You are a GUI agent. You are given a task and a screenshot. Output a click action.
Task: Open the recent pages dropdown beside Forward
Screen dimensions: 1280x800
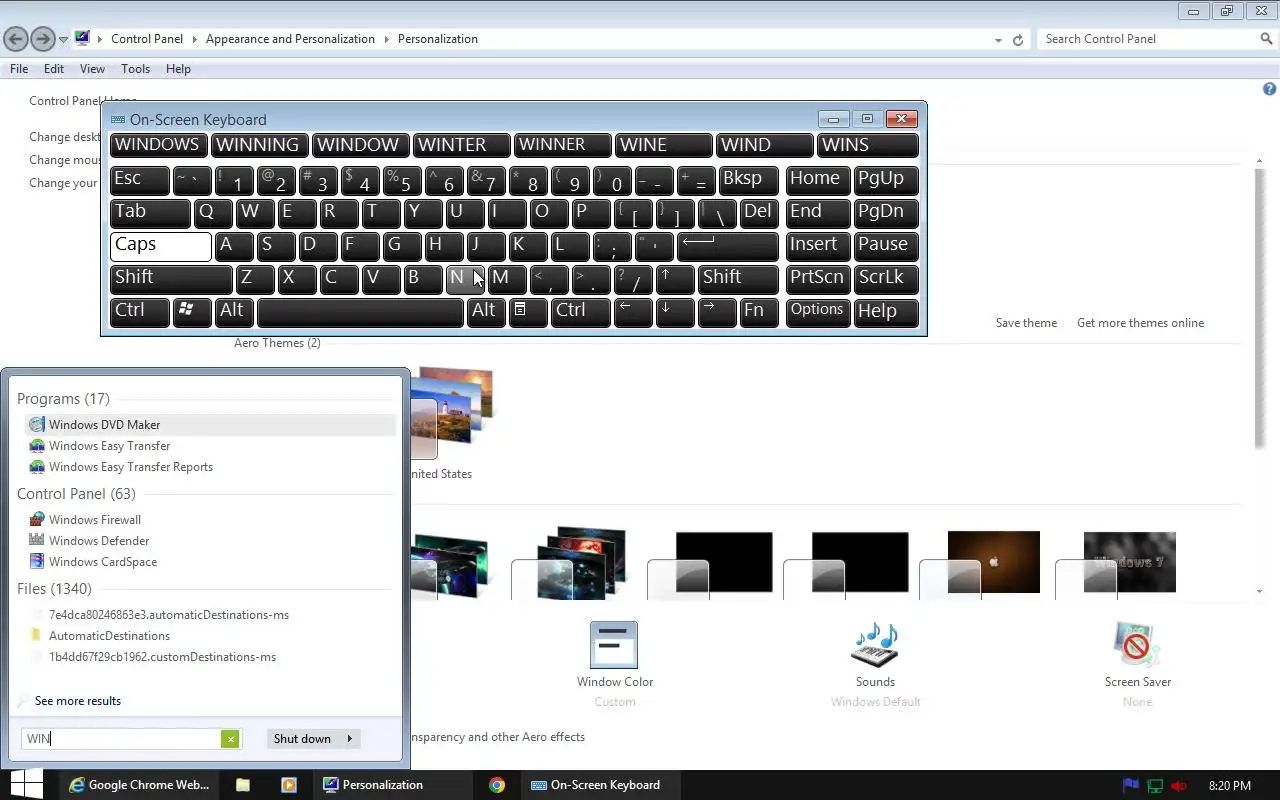(64, 40)
